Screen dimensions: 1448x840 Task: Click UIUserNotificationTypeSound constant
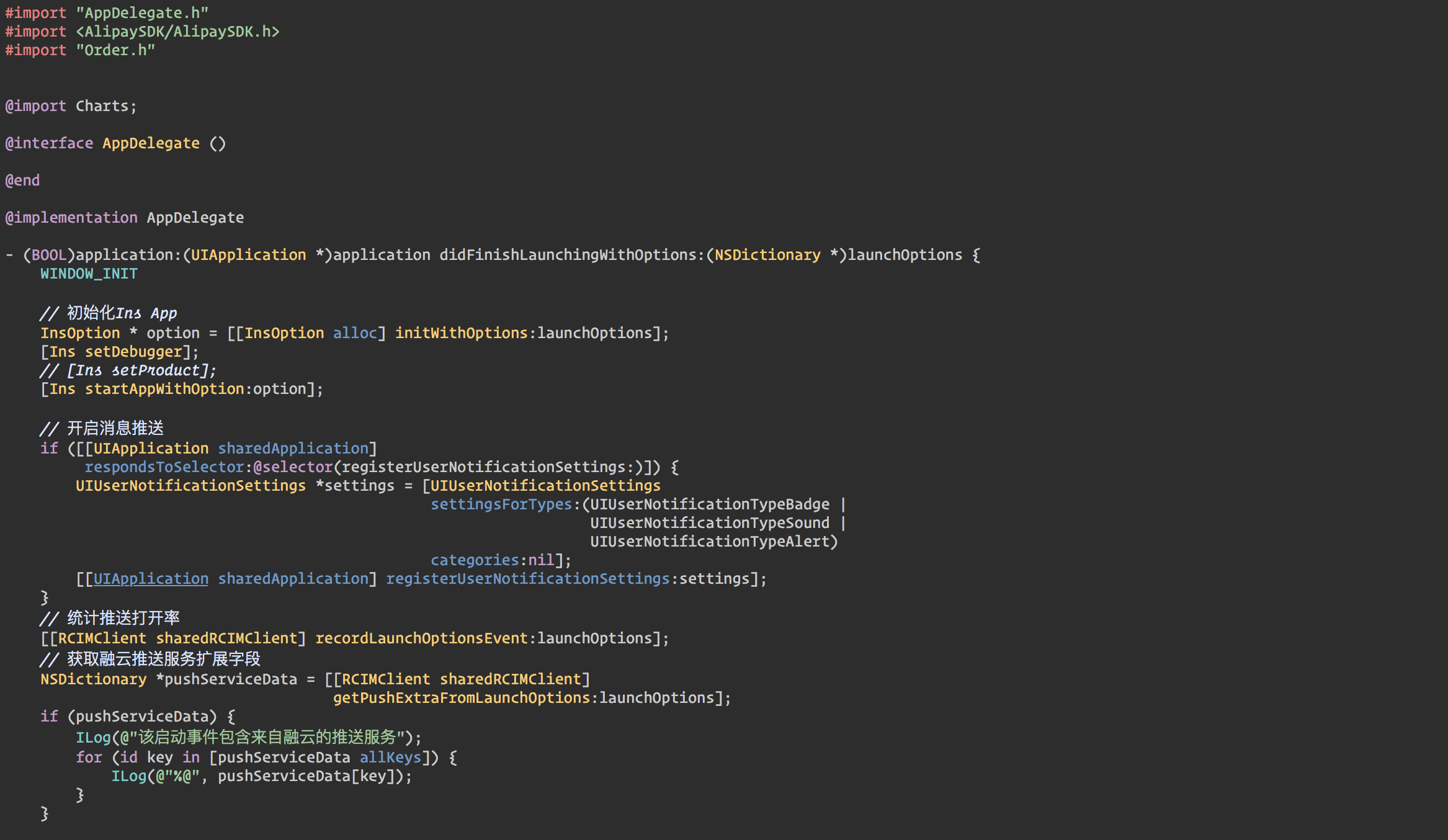[710, 523]
